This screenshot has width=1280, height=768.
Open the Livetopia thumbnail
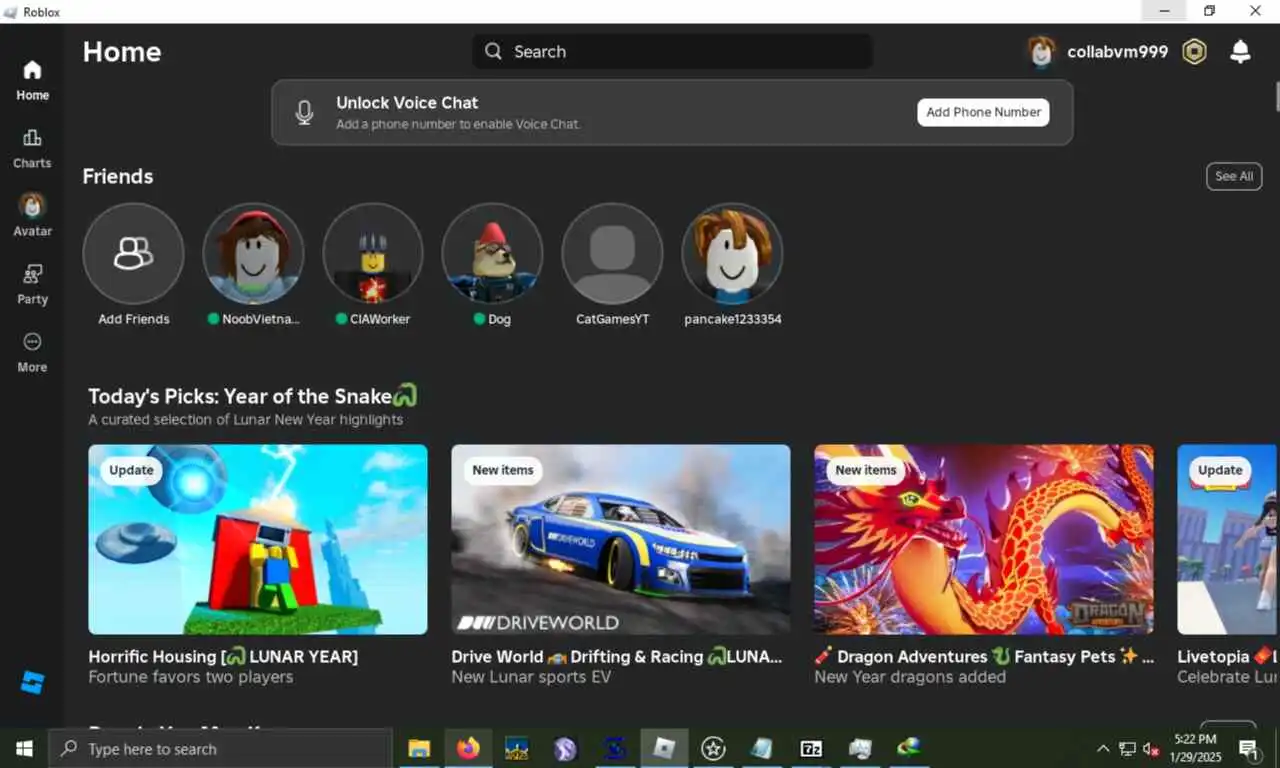pos(1228,539)
